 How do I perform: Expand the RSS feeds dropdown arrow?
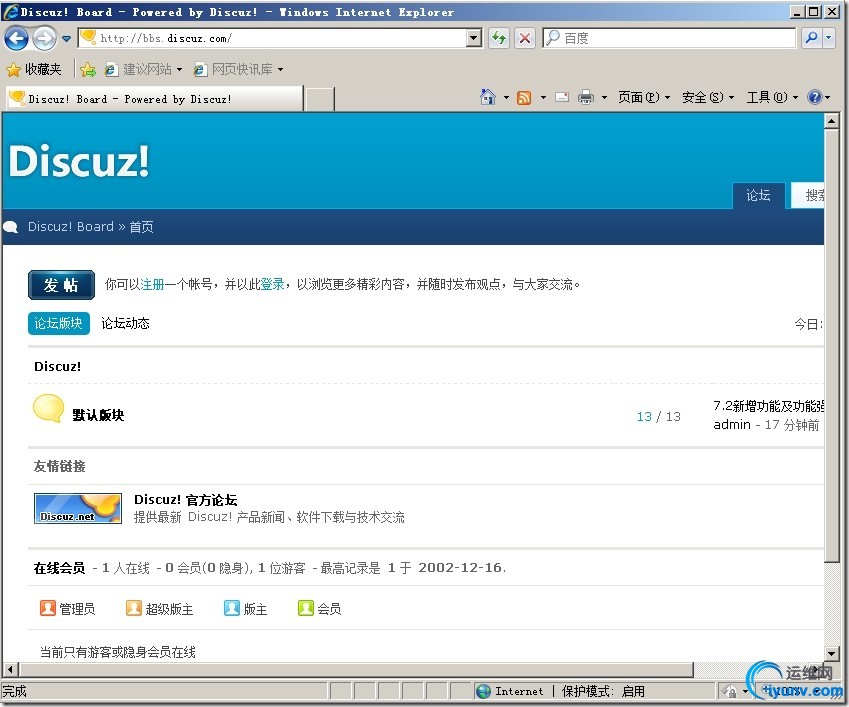point(543,97)
